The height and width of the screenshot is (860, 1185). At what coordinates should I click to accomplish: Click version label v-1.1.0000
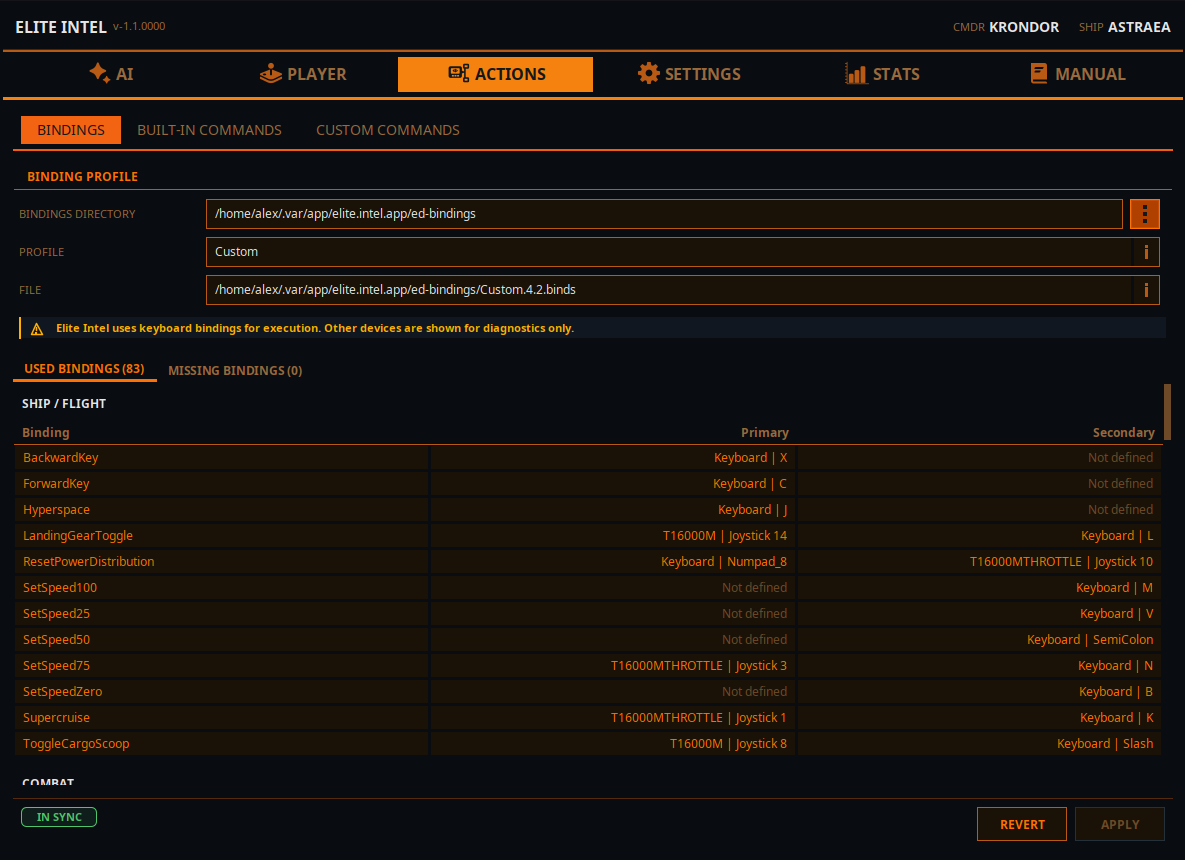tap(139, 26)
